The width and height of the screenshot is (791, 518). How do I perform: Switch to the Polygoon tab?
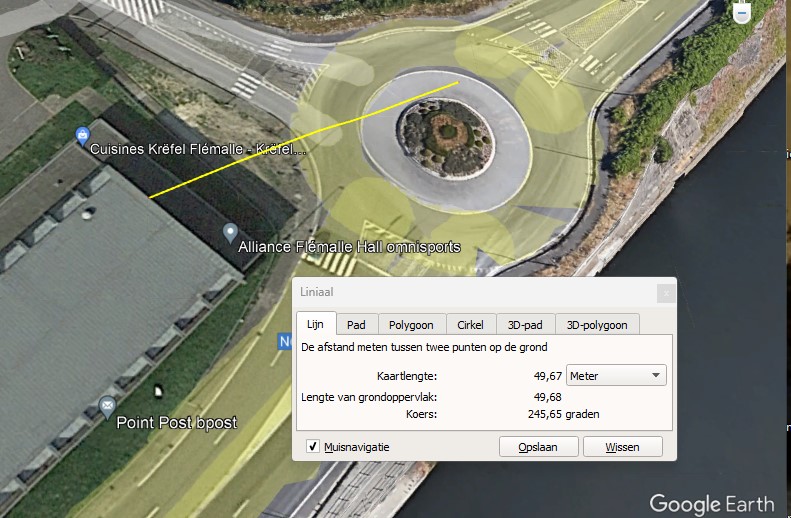(x=411, y=325)
